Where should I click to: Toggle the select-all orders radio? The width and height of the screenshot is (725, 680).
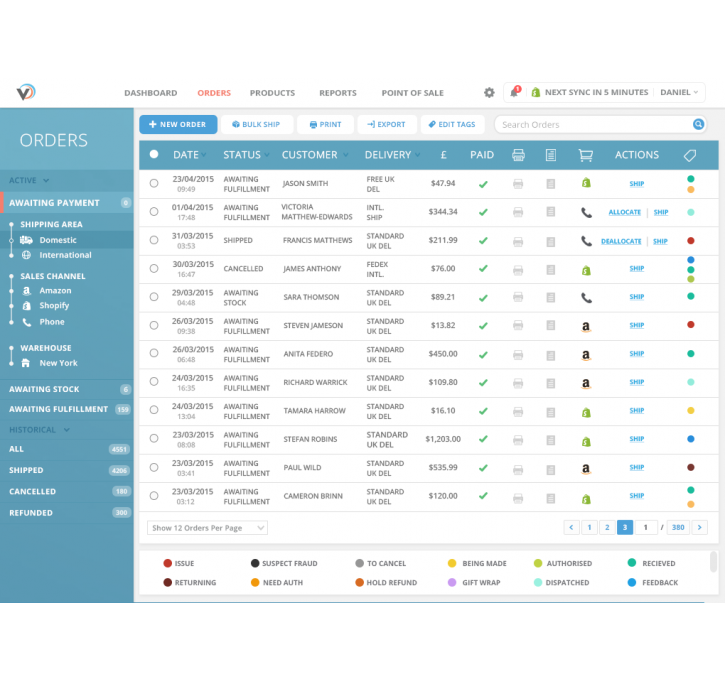[154, 154]
